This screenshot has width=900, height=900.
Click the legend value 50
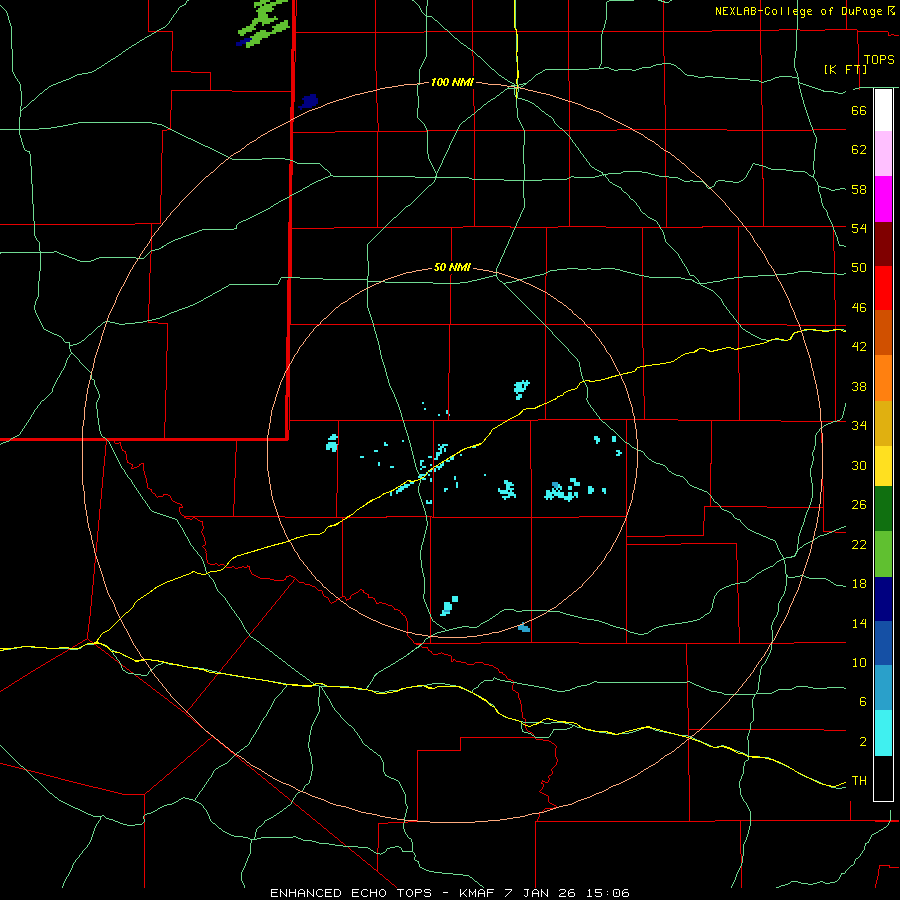(x=859, y=267)
